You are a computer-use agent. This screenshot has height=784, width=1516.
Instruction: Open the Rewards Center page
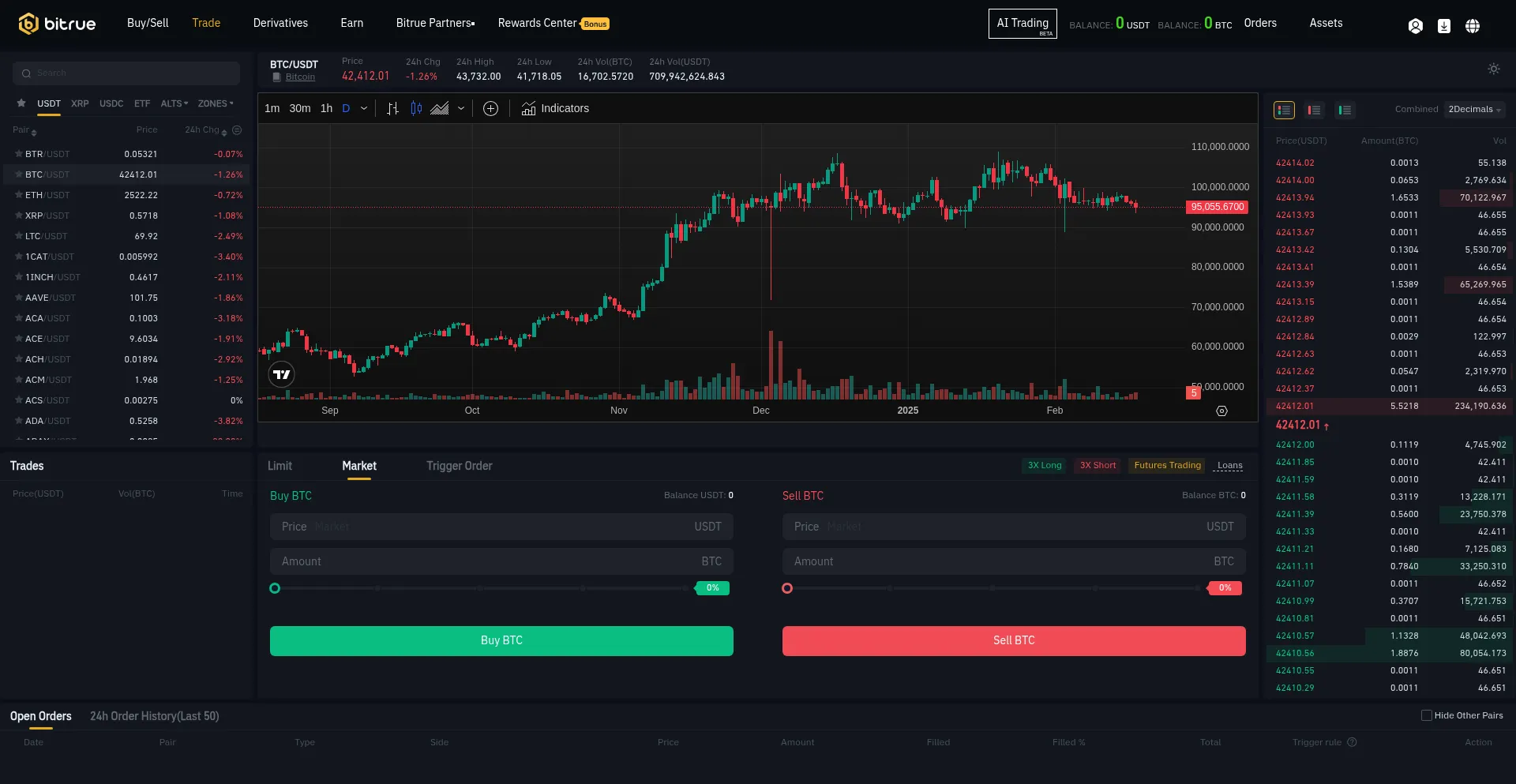click(553, 23)
